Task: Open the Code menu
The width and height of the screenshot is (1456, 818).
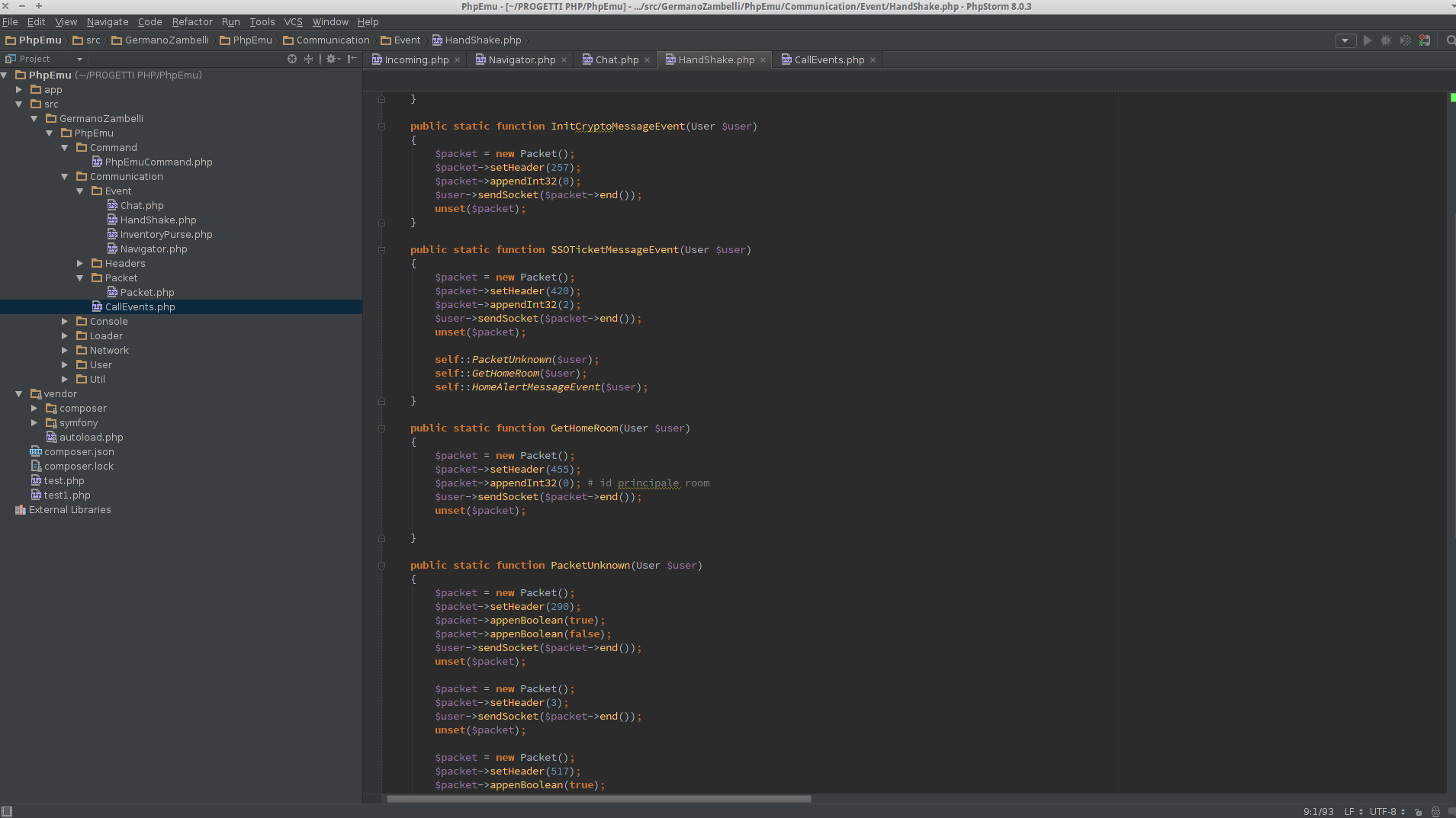Action: click(x=150, y=22)
